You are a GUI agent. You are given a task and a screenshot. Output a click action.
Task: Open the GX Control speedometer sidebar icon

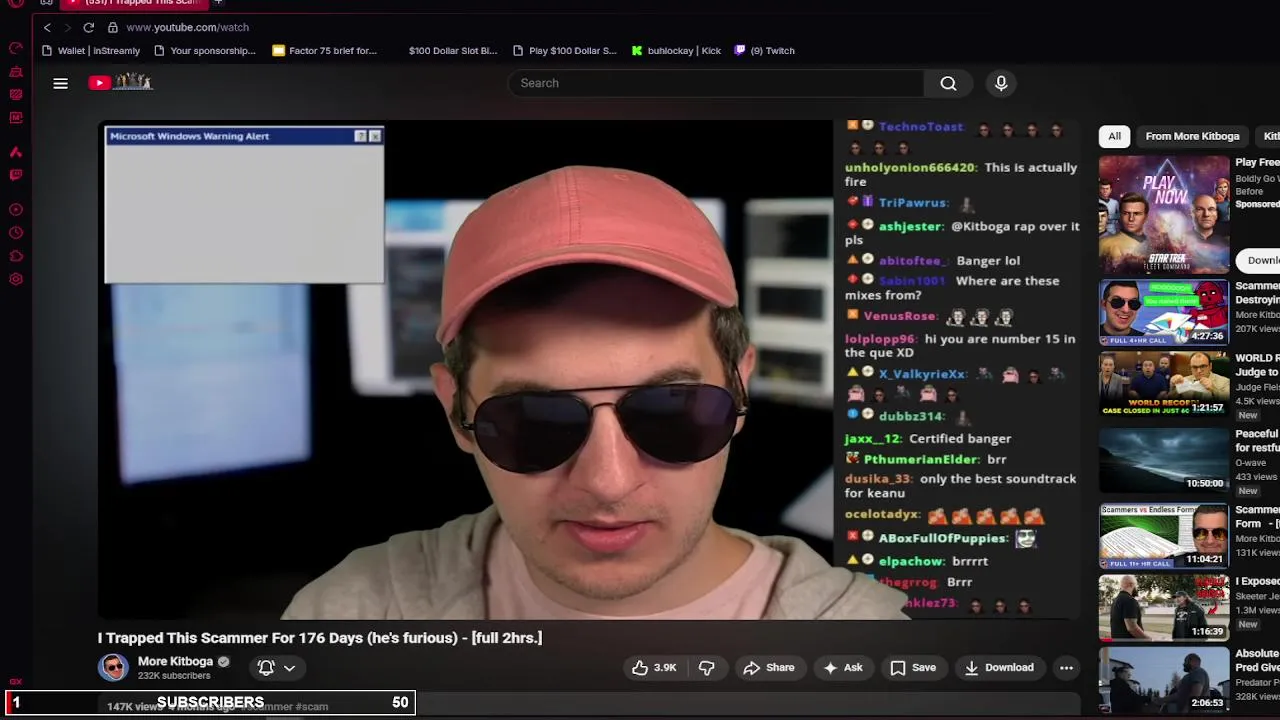[16, 48]
